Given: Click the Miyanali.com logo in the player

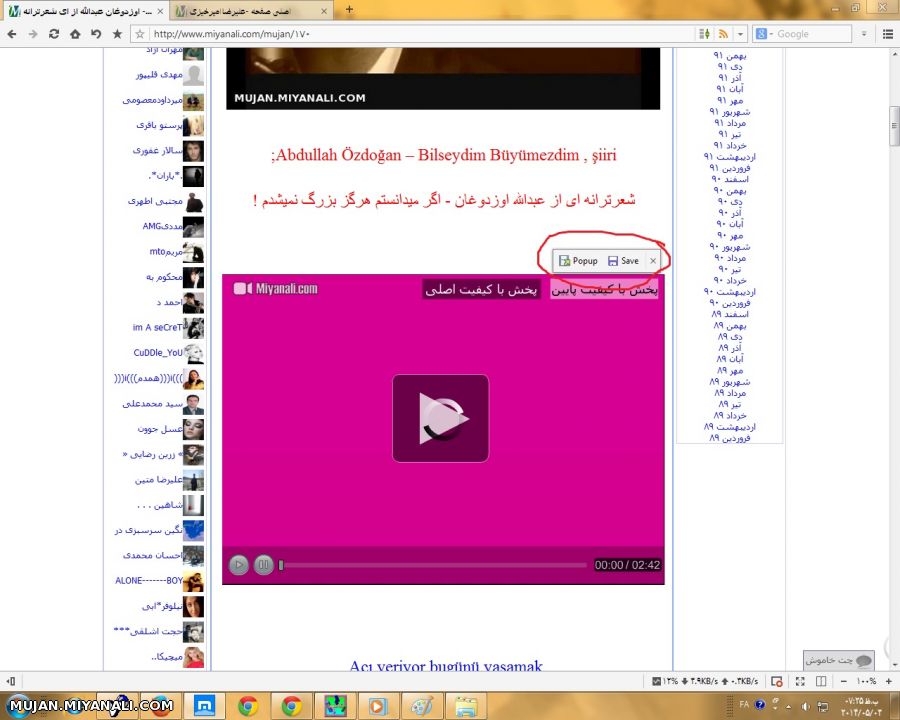Looking at the screenshot, I should pos(276,288).
